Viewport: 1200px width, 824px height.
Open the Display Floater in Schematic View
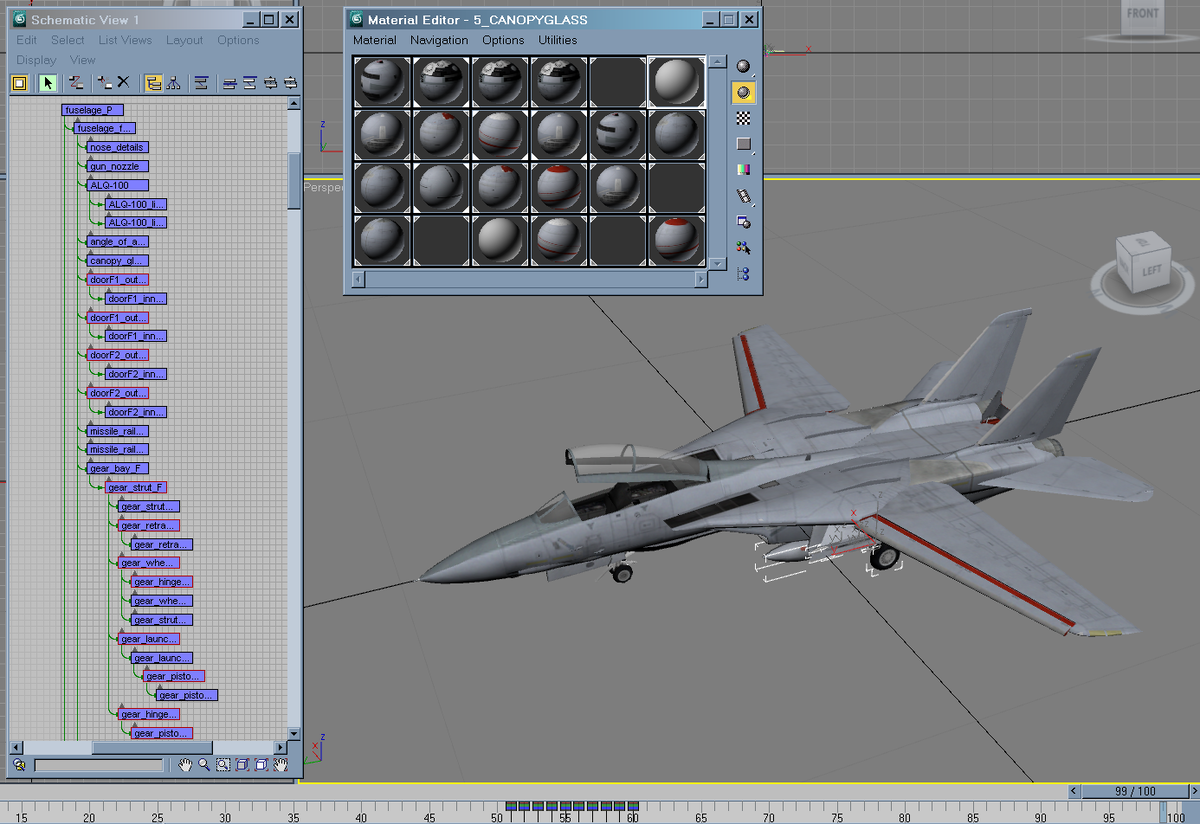click(19, 83)
